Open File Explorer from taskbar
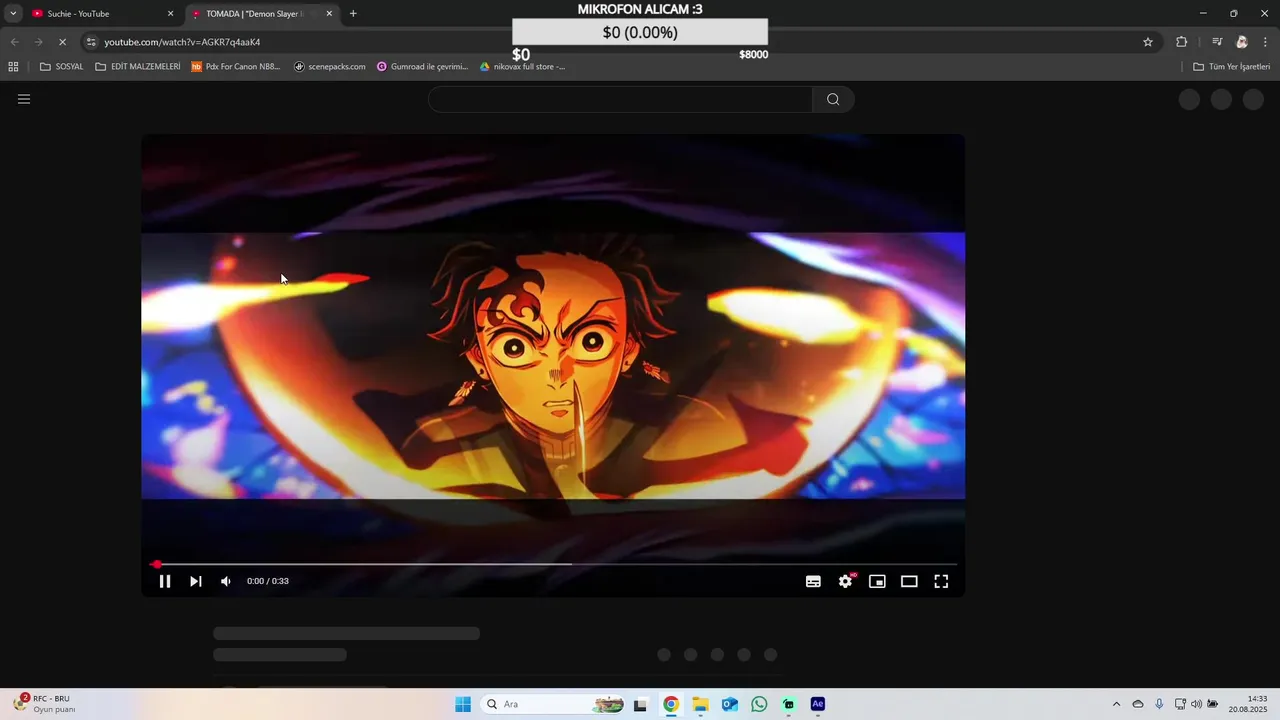 700,704
